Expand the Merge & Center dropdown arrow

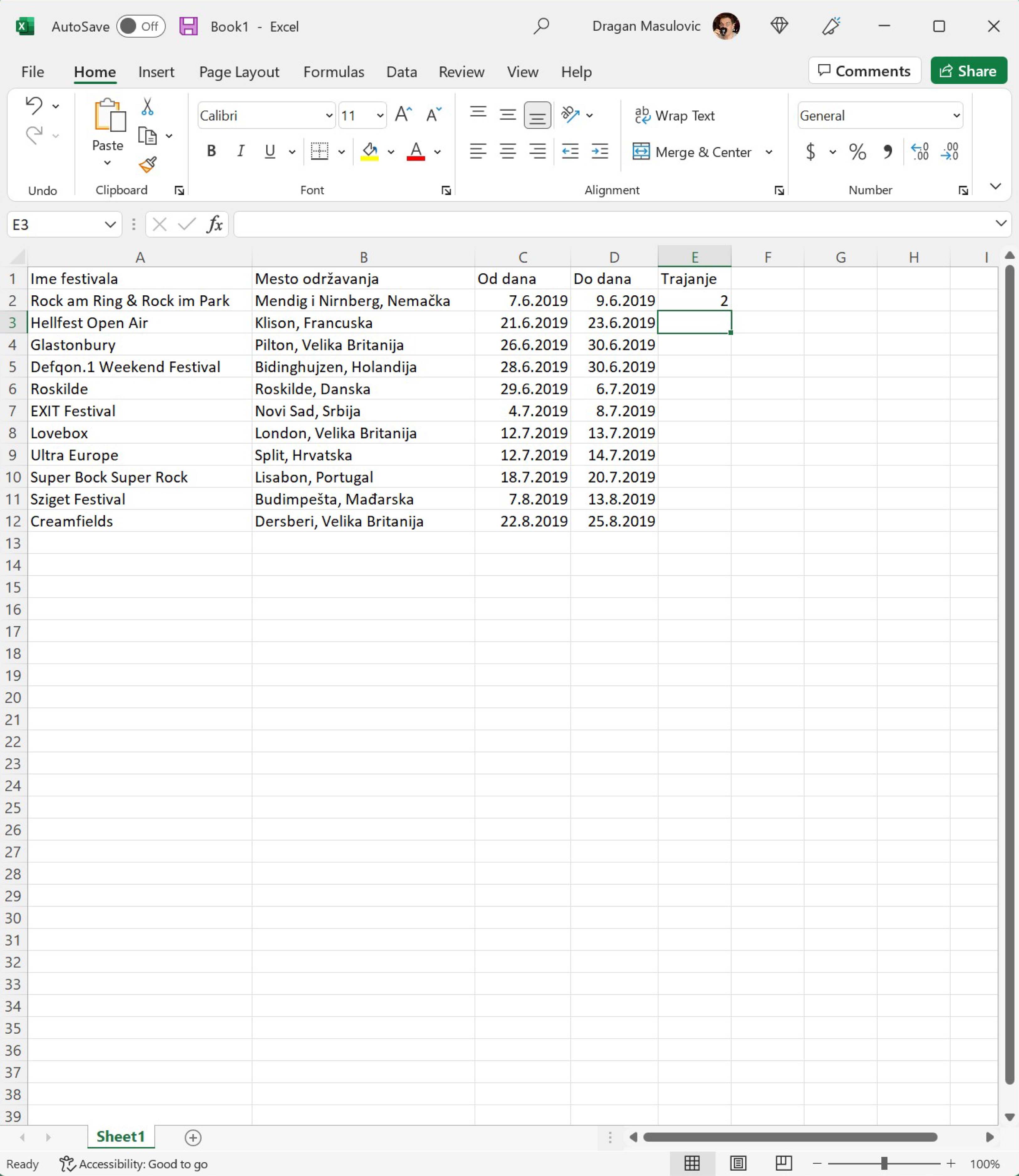(769, 152)
